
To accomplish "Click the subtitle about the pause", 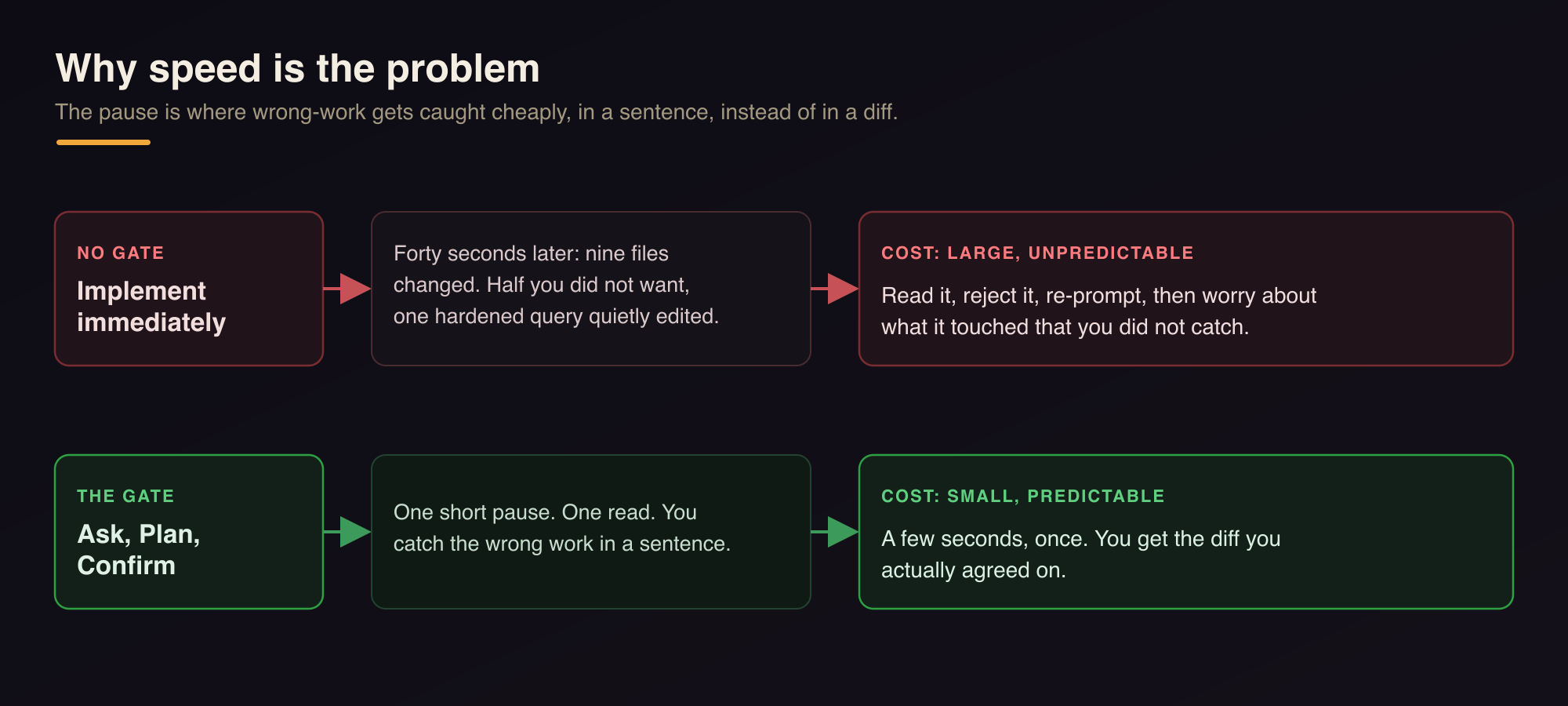I will [477, 112].
